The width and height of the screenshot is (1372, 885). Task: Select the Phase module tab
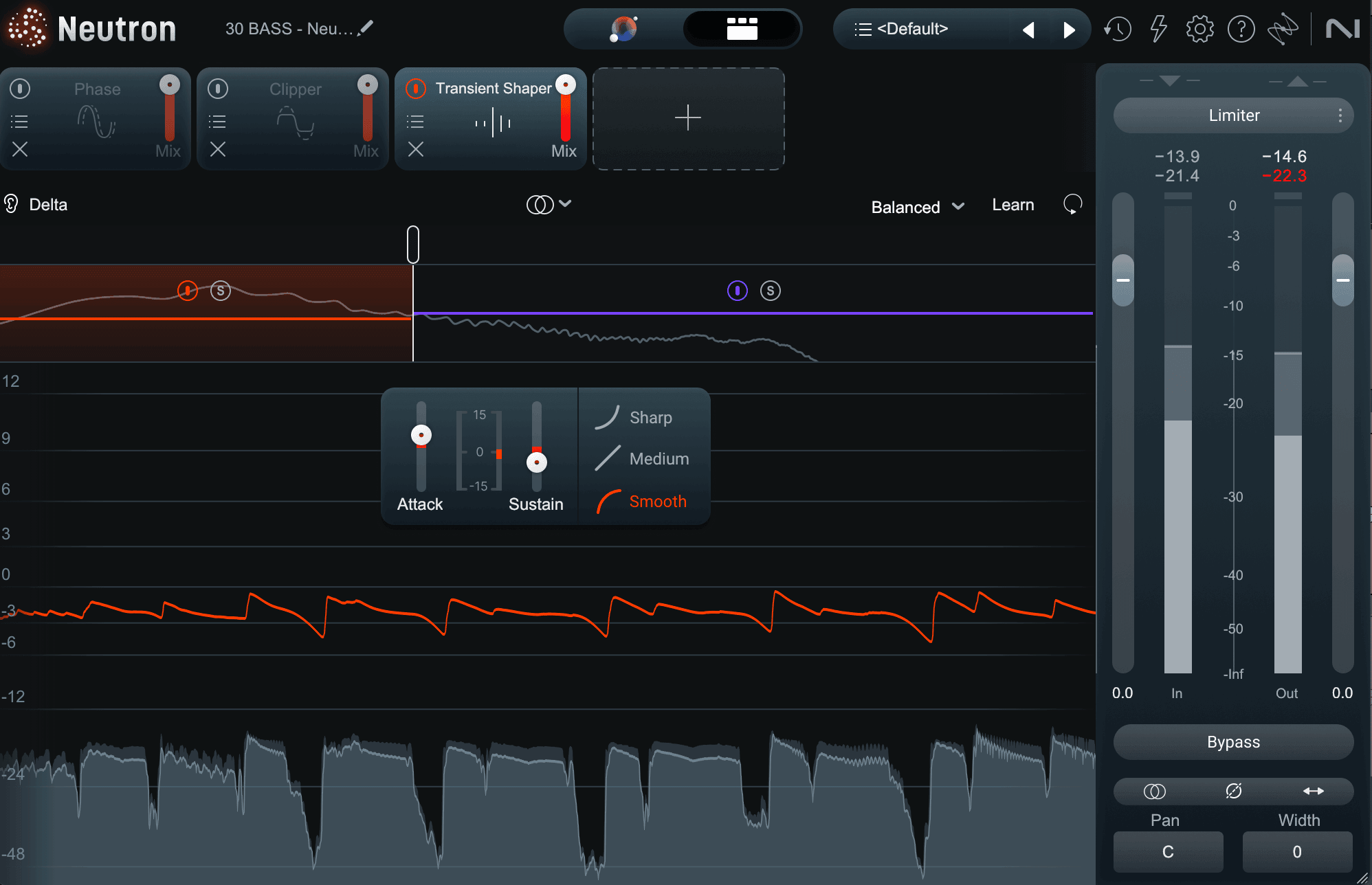click(x=96, y=118)
